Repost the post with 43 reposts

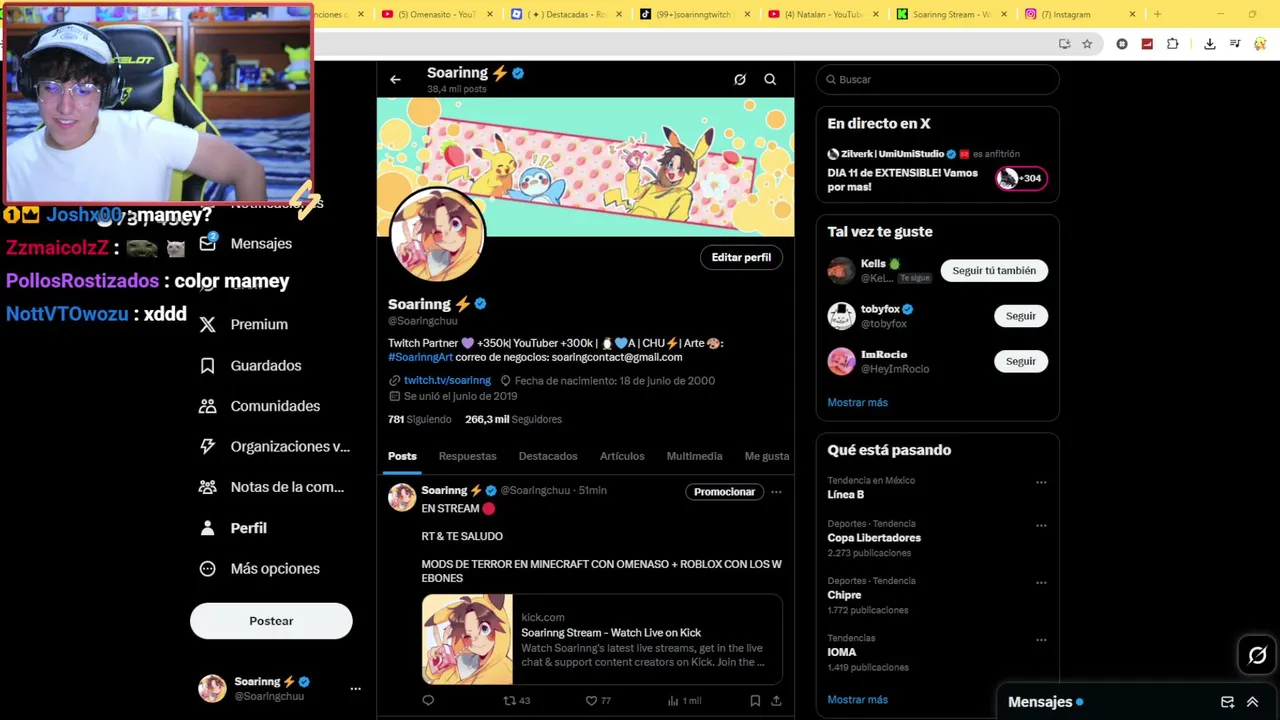click(516, 700)
